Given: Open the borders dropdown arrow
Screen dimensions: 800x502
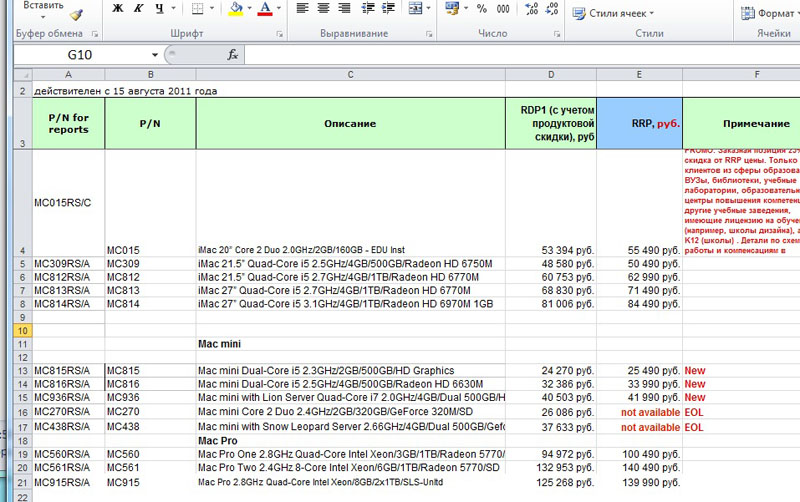Looking at the screenshot, I should click(x=212, y=8).
